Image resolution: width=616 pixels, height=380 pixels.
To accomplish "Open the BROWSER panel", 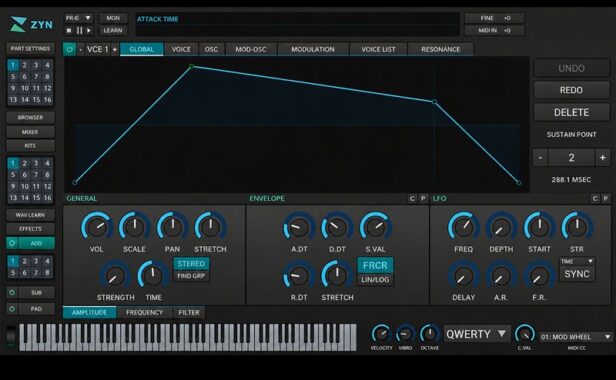I will click(x=30, y=117).
